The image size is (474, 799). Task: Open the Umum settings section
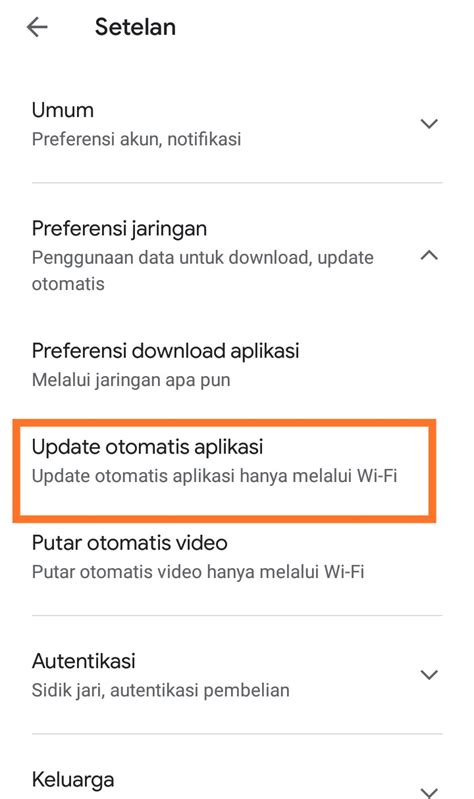coord(237,124)
